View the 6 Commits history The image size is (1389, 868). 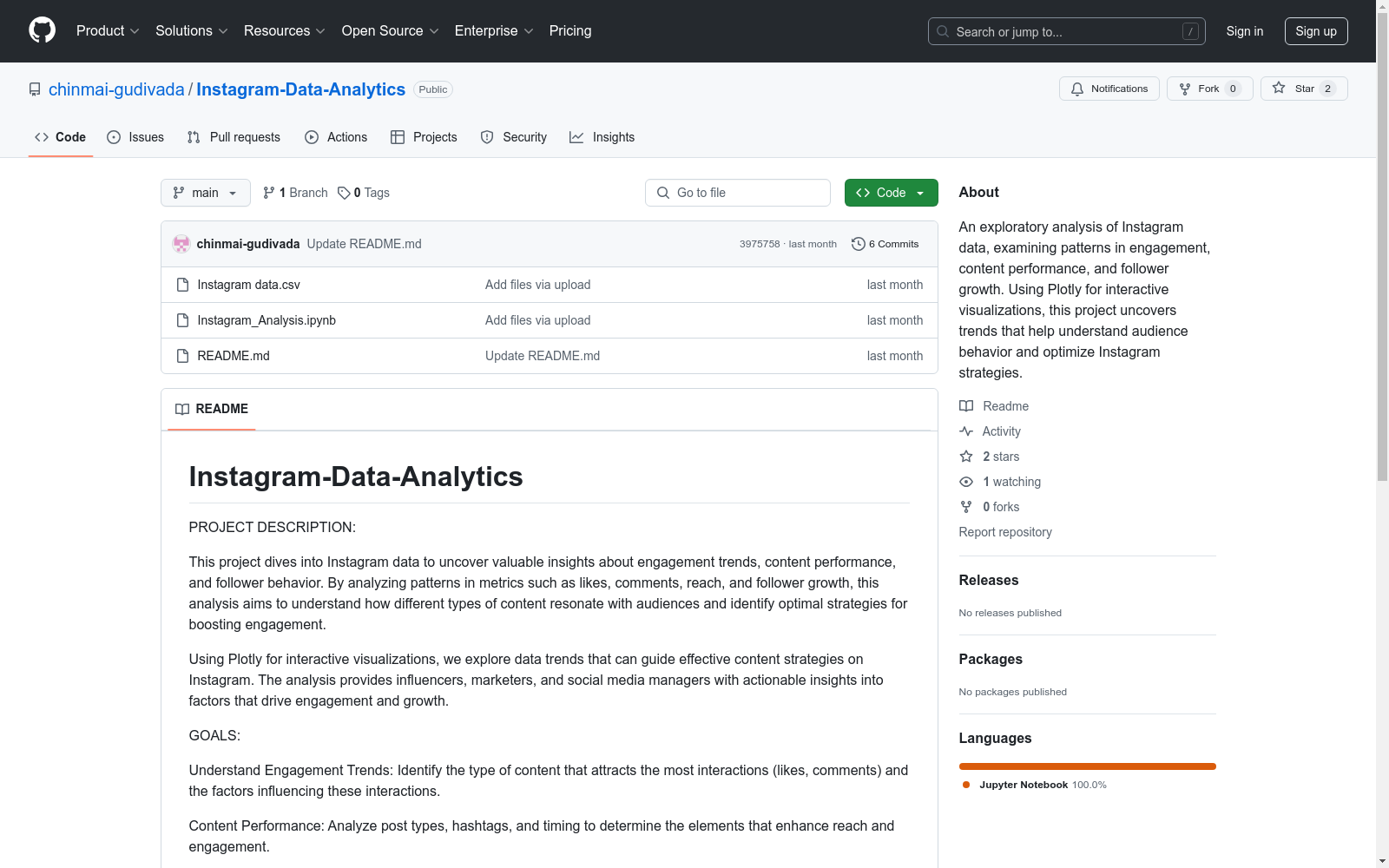coord(885,244)
